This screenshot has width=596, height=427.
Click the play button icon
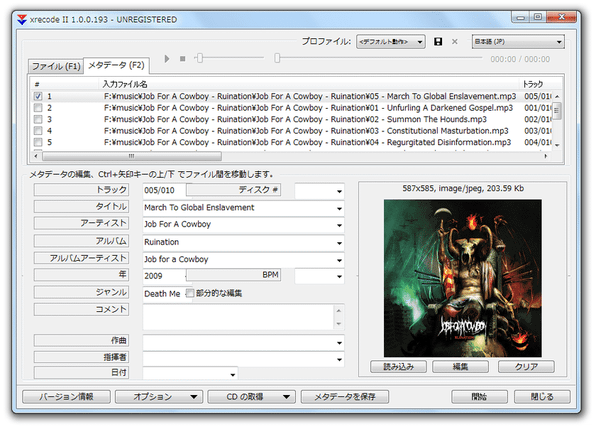(x=167, y=59)
